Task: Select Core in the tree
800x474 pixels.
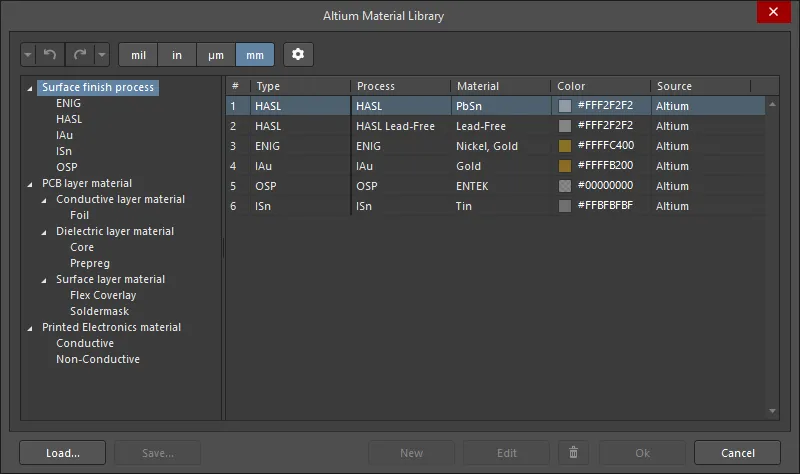Action: (x=82, y=247)
